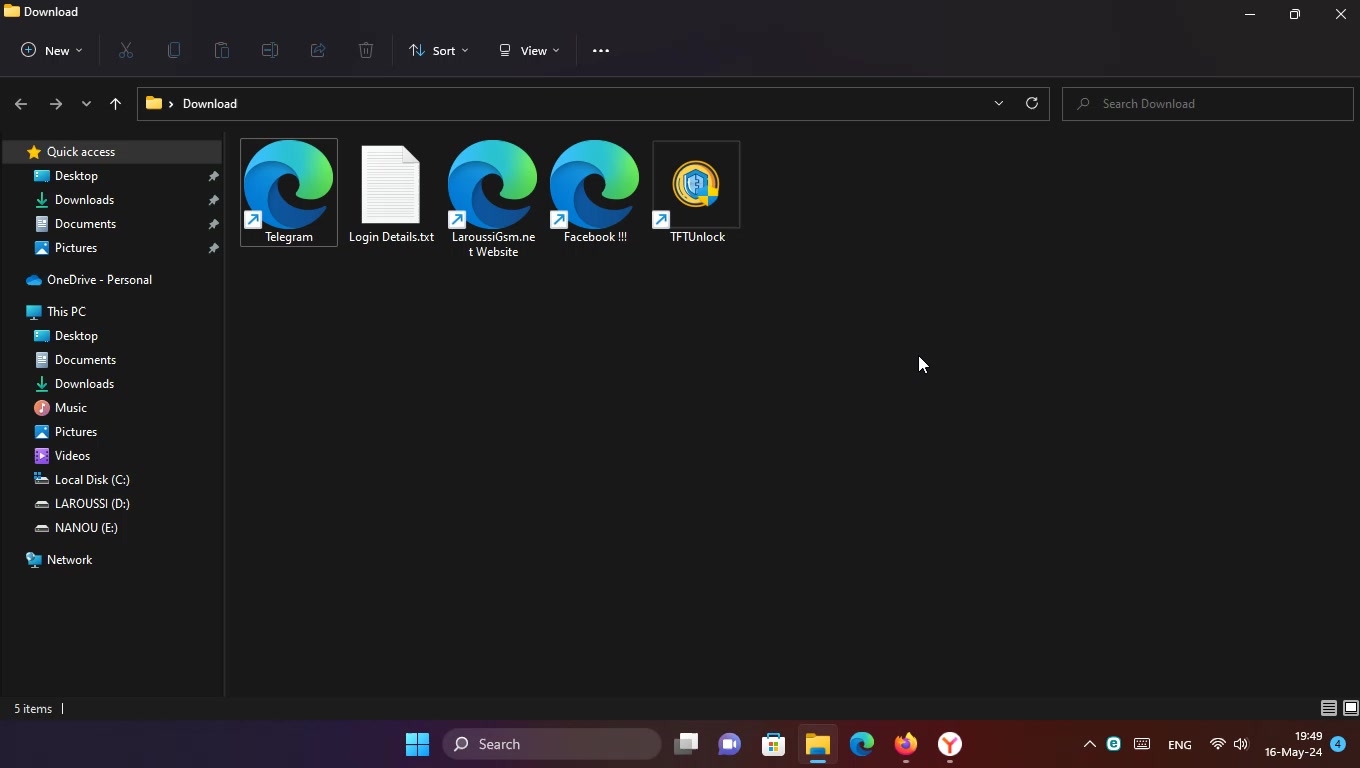Image resolution: width=1360 pixels, height=768 pixels.
Task: Click the Paste clipboard icon
Action: pos(222,51)
